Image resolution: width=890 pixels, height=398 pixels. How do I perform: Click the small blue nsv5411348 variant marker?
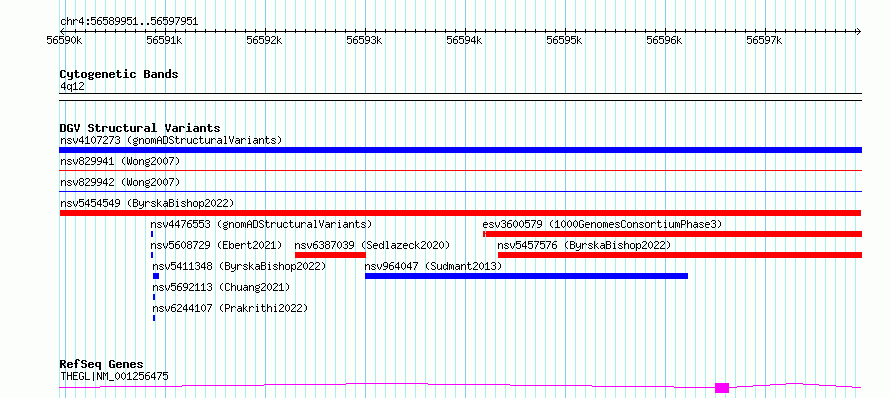coord(156,276)
